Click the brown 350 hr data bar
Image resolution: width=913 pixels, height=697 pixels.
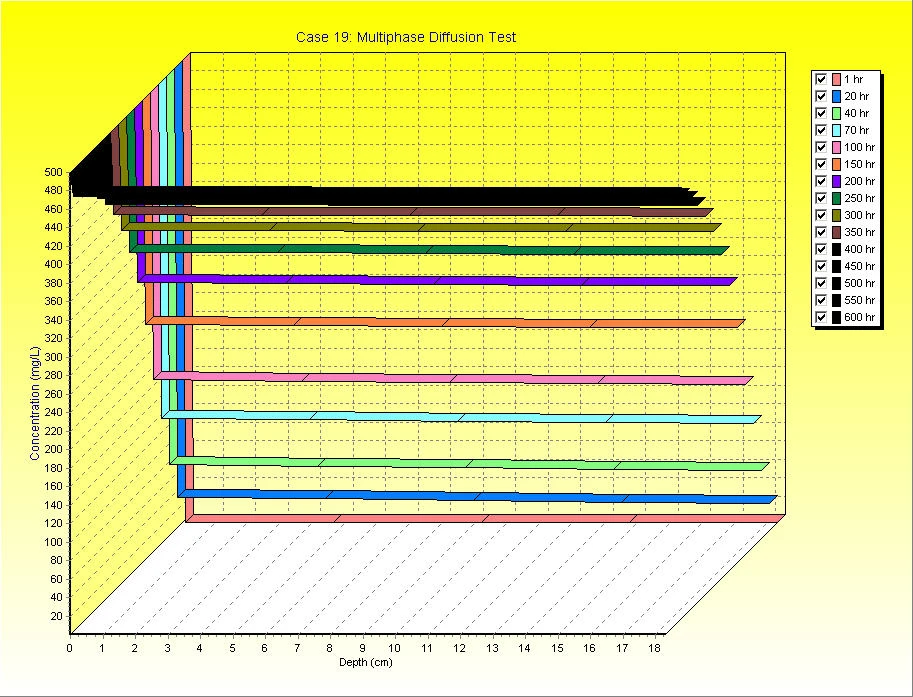413,211
